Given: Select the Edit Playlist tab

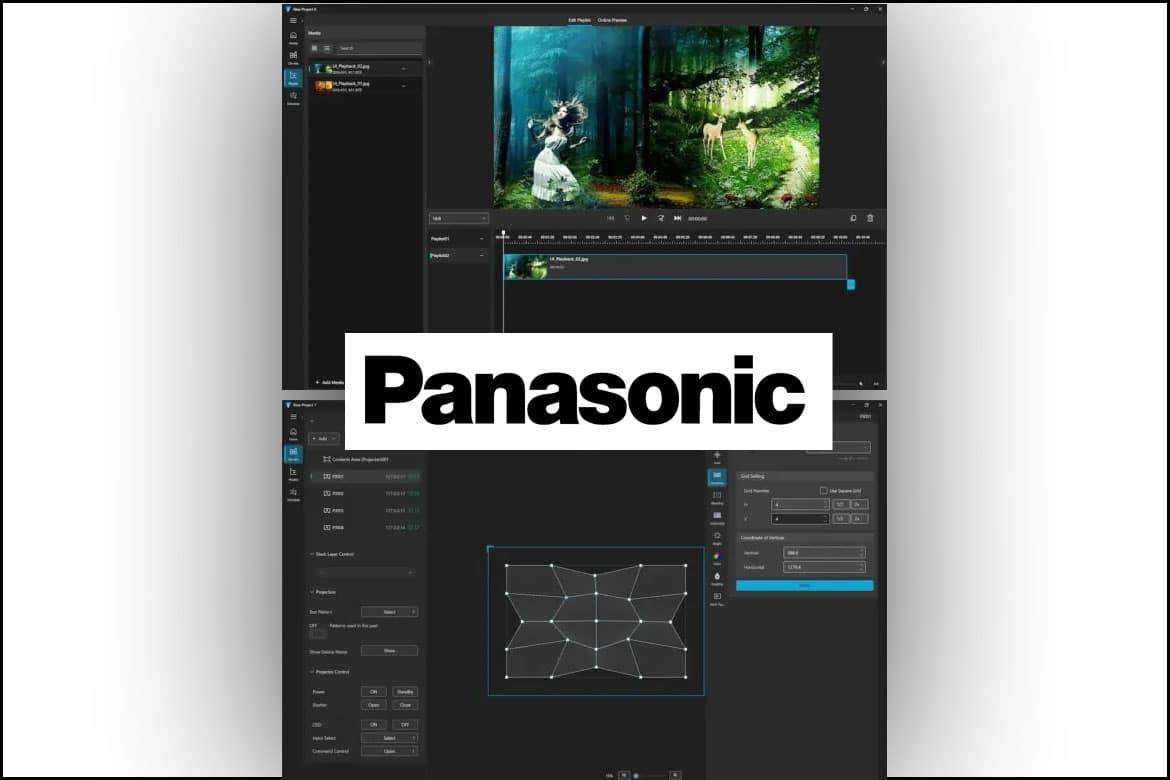Looking at the screenshot, I should click(x=582, y=20).
